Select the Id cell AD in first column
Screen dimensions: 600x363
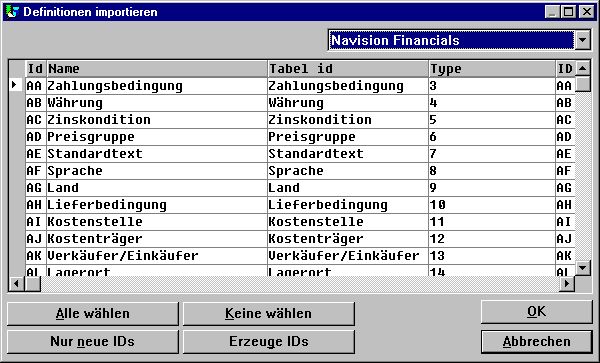point(36,137)
